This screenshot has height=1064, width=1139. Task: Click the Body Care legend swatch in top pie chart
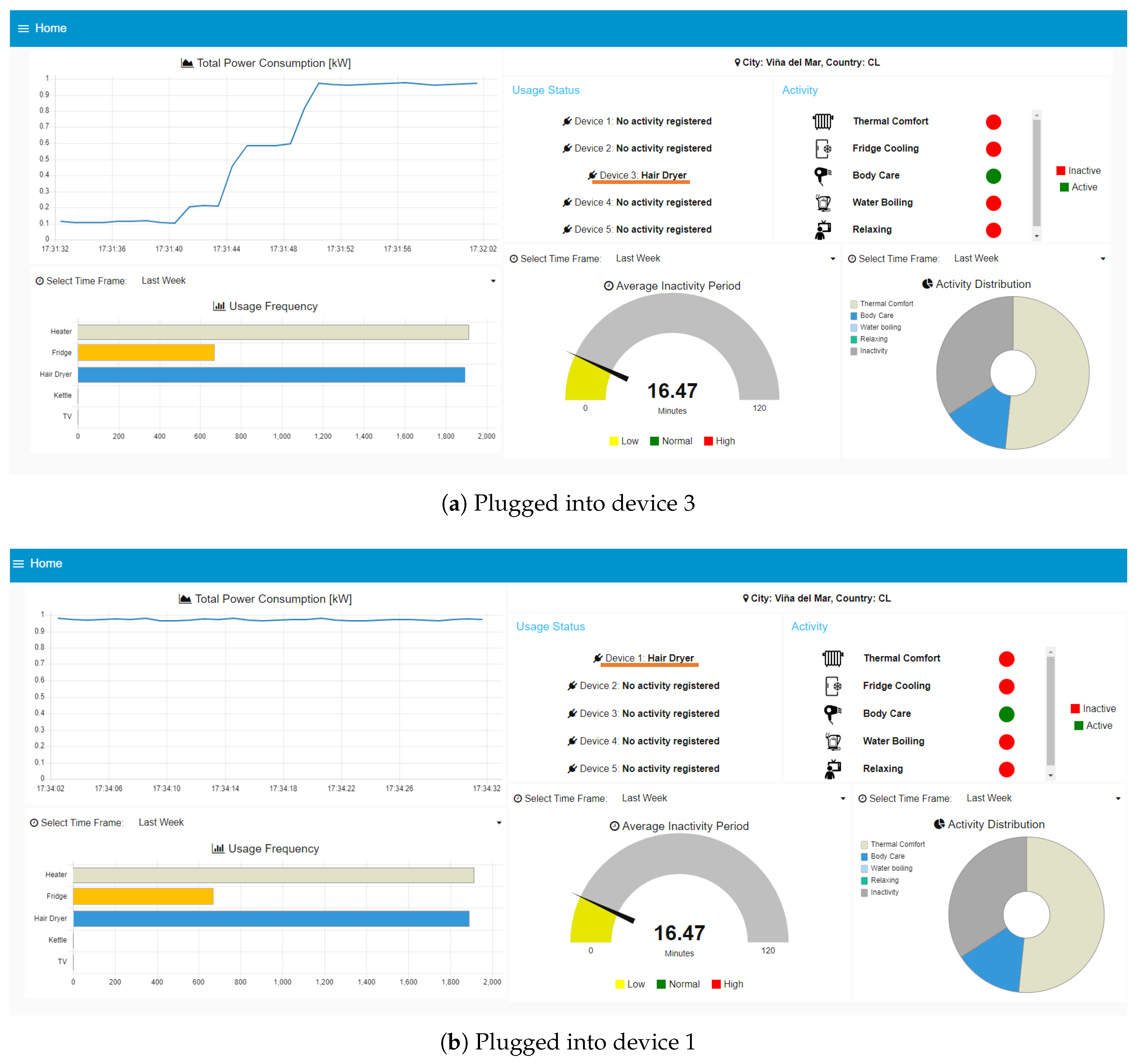[x=854, y=316]
